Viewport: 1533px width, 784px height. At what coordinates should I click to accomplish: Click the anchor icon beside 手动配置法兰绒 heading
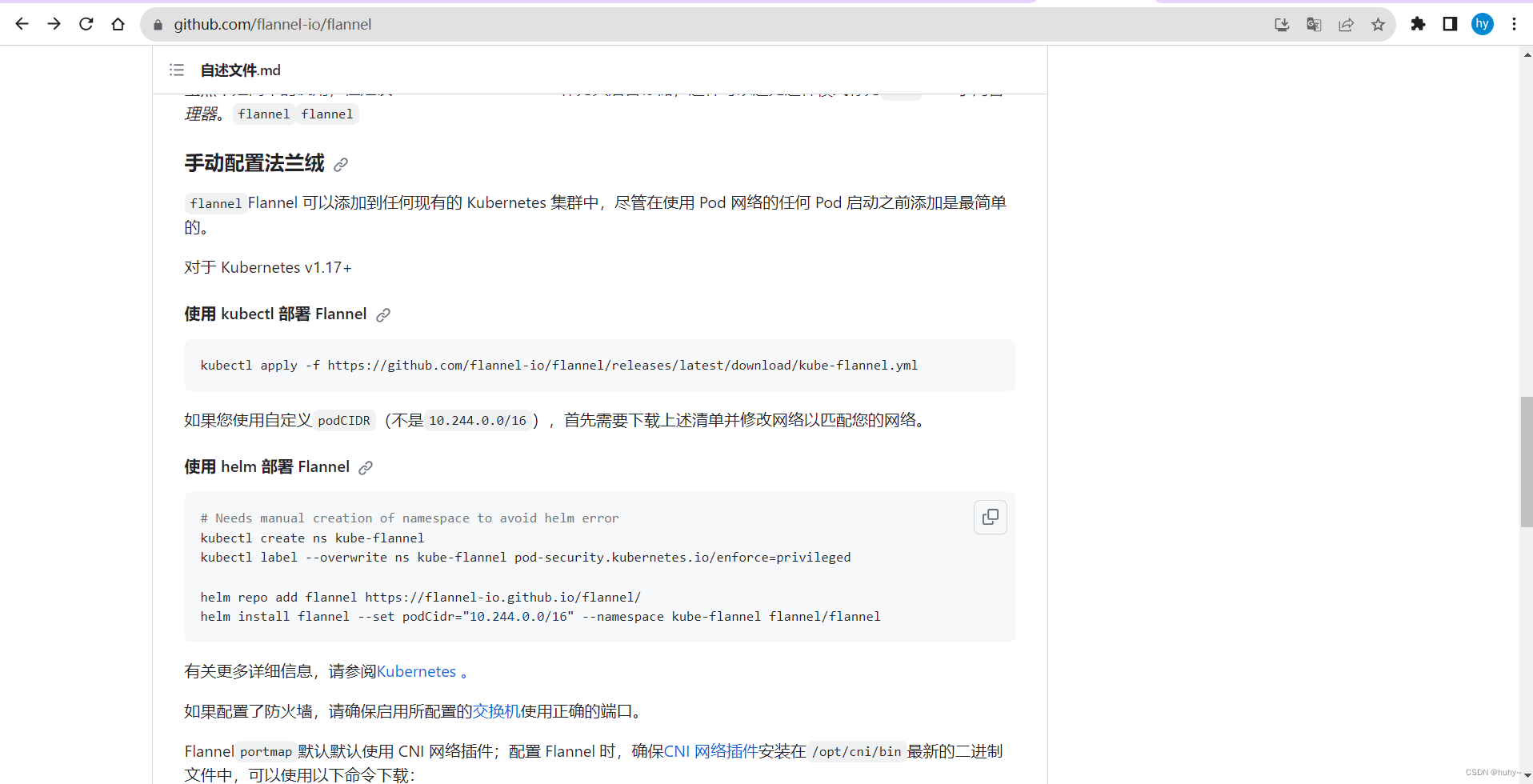pyautogui.click(x=341, y=164)
